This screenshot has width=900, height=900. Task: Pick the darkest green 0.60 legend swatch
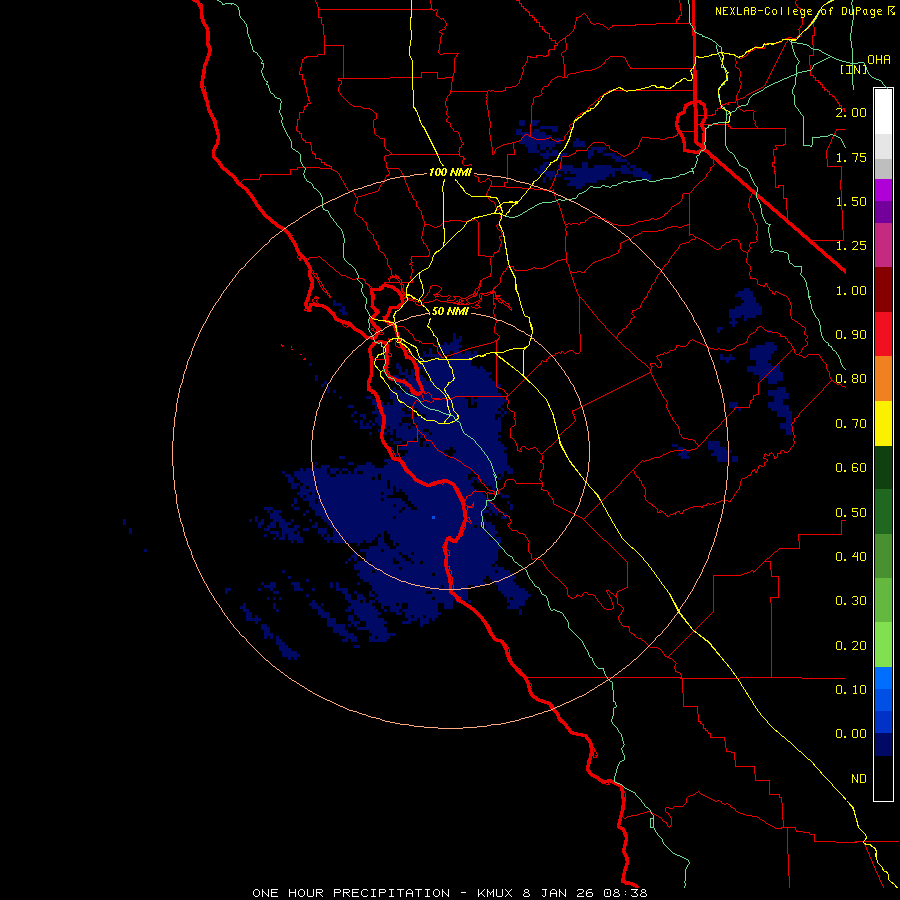883,468
